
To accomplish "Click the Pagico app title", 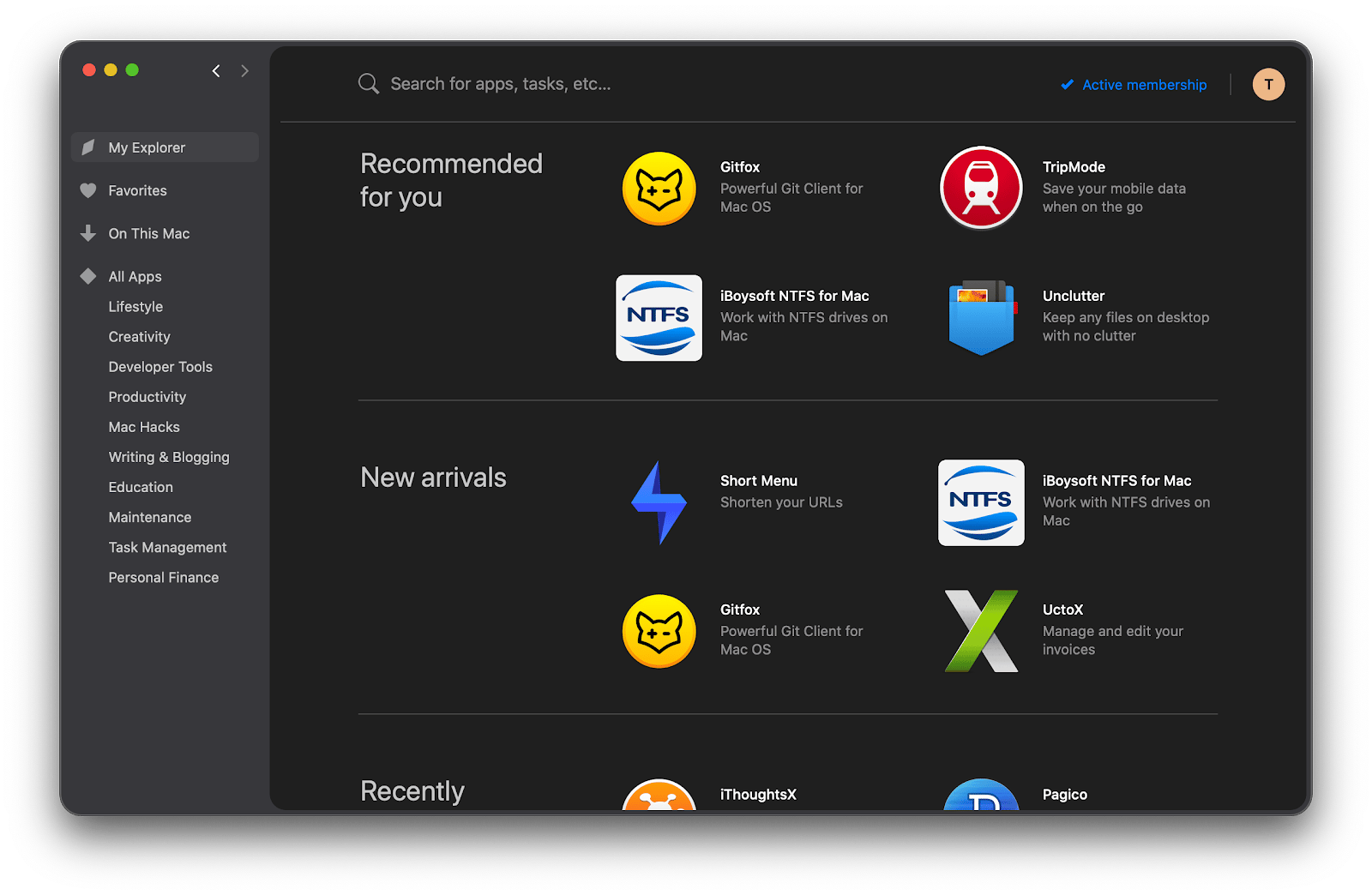I will pyautogui.click(x=1065, y=795).
